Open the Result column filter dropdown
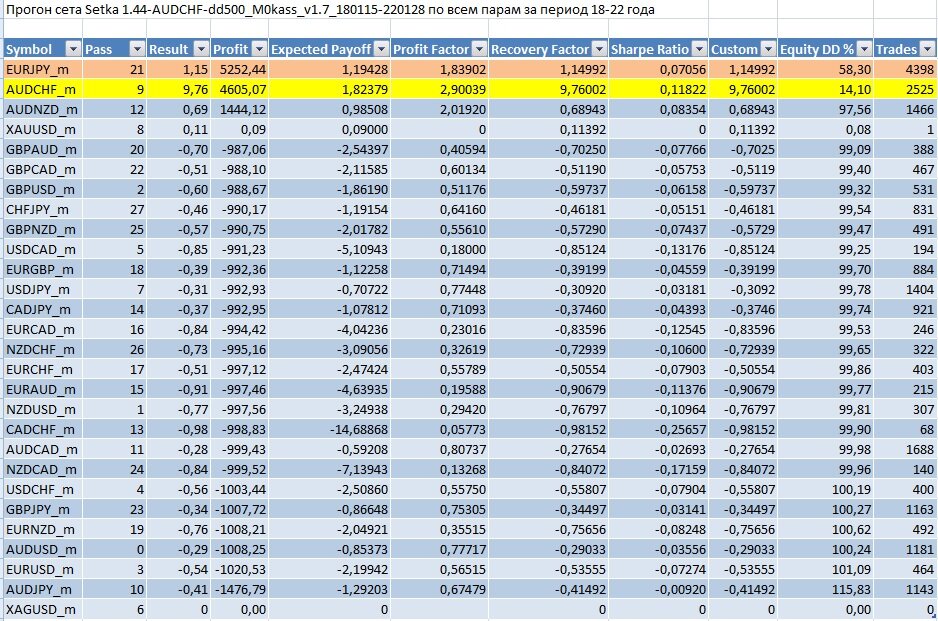The height and width of the screenshot is (621, 938). tap(201, 49)
